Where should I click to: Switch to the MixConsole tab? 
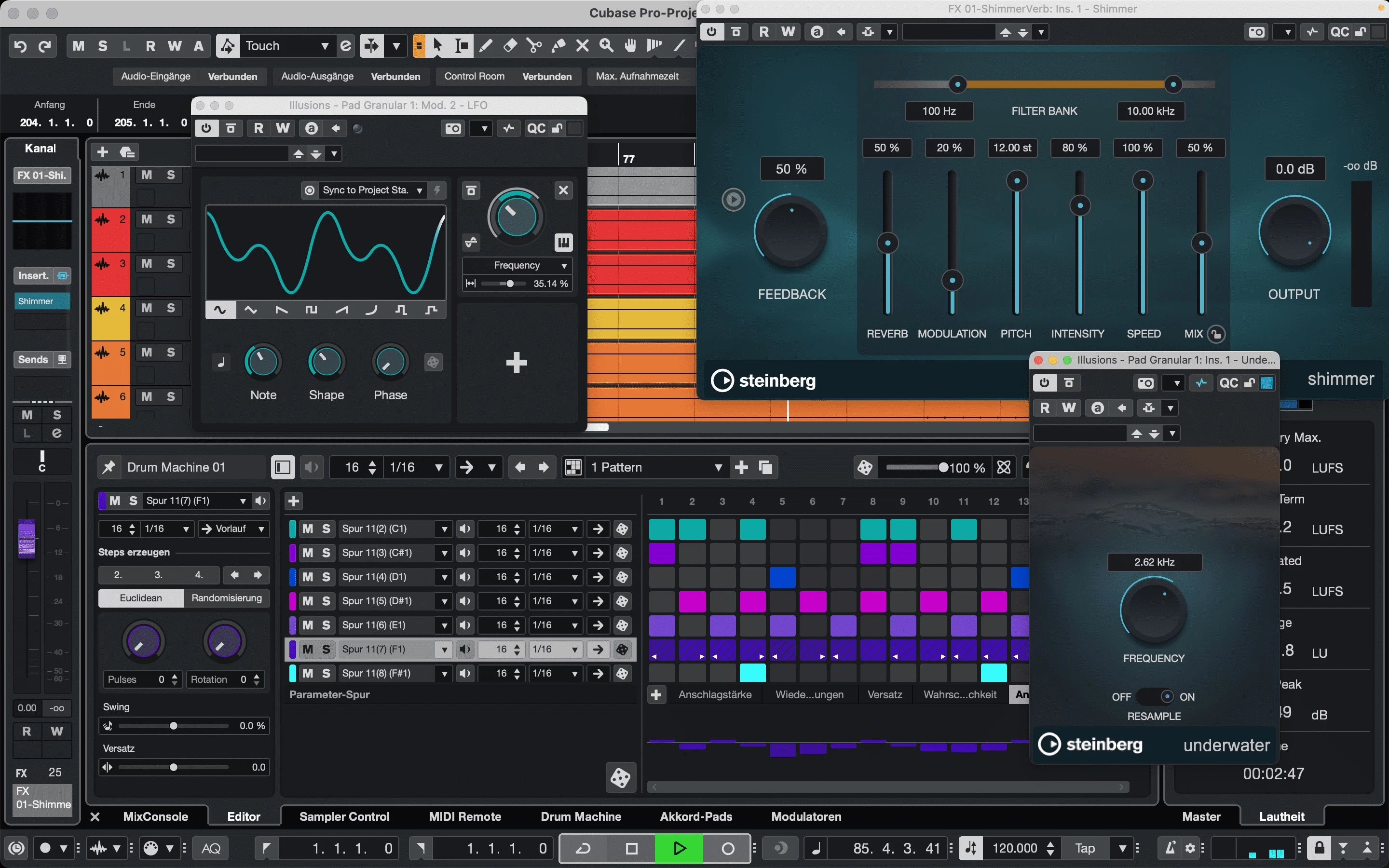(156, 816)
